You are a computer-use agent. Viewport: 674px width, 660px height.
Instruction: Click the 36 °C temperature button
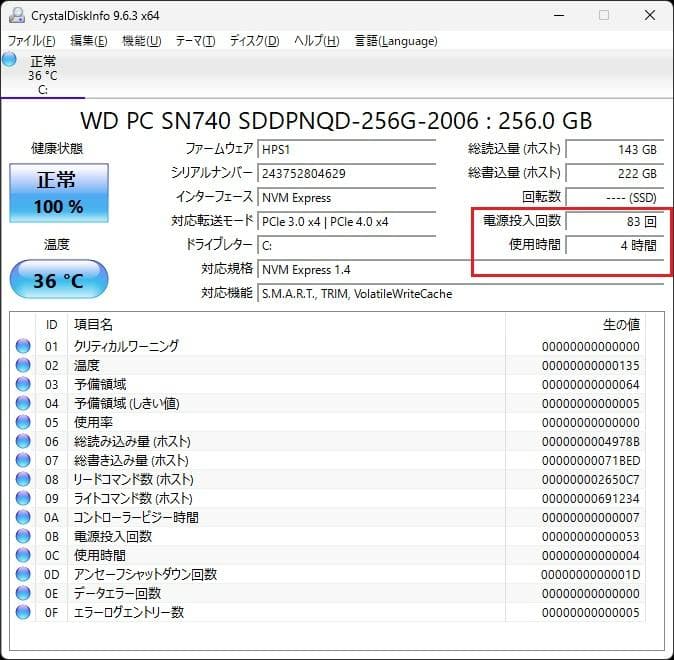[x=59, y=279]
